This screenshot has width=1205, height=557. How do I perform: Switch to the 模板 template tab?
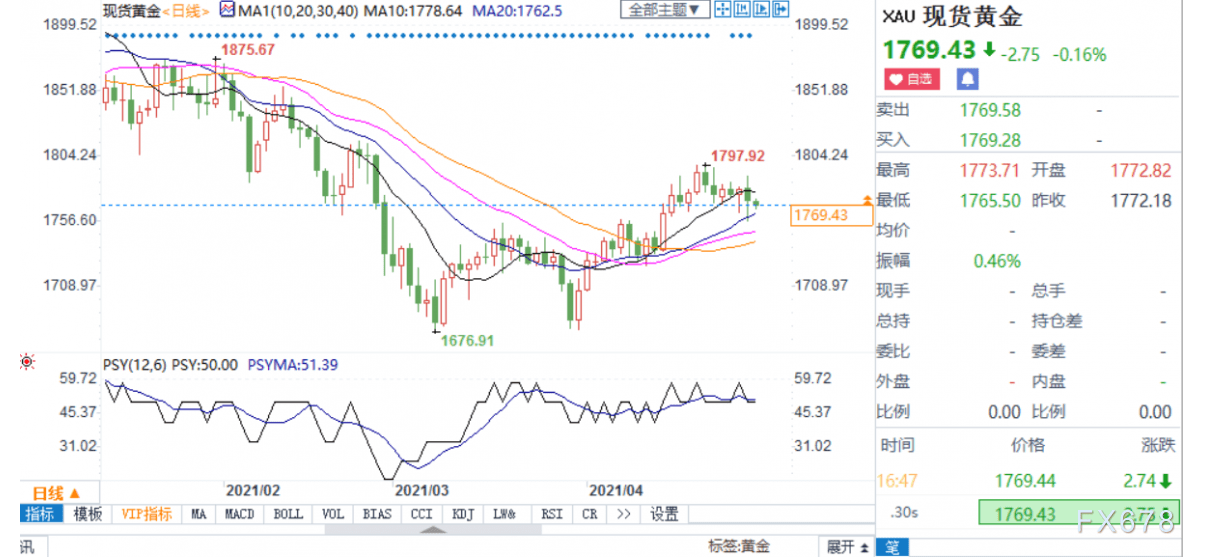(x=88, y=514)
